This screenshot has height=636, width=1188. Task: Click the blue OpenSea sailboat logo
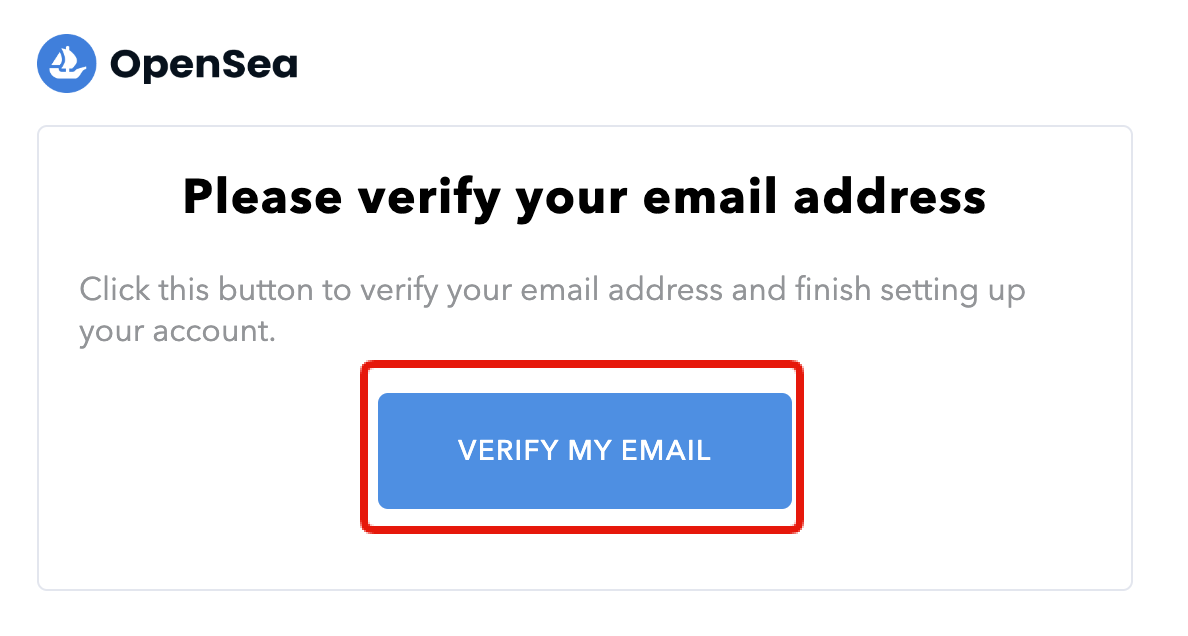tap(67, 64)
